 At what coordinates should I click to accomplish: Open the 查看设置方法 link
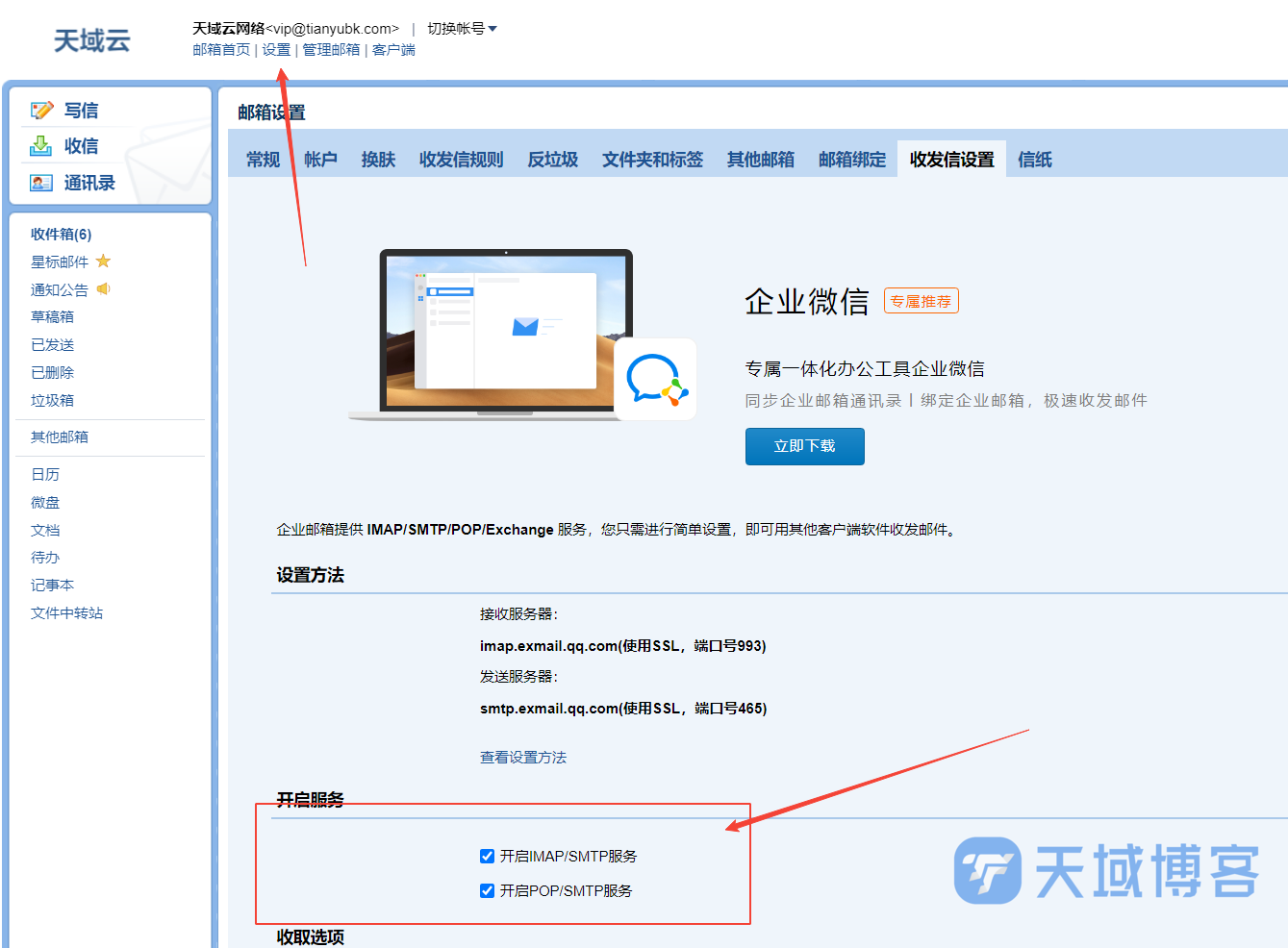[523, 758]
